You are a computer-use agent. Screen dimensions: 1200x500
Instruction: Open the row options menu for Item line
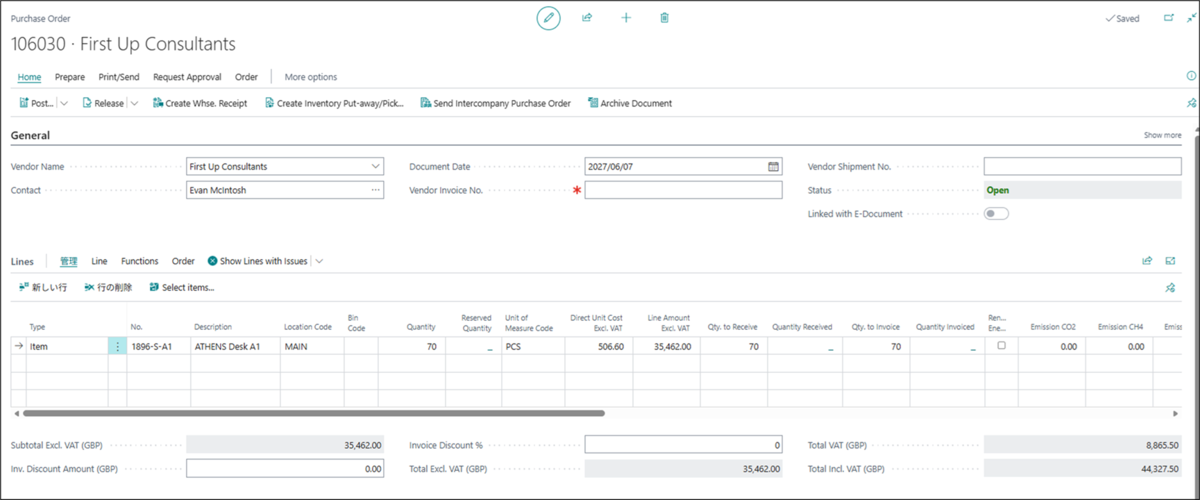pos(118,346)
